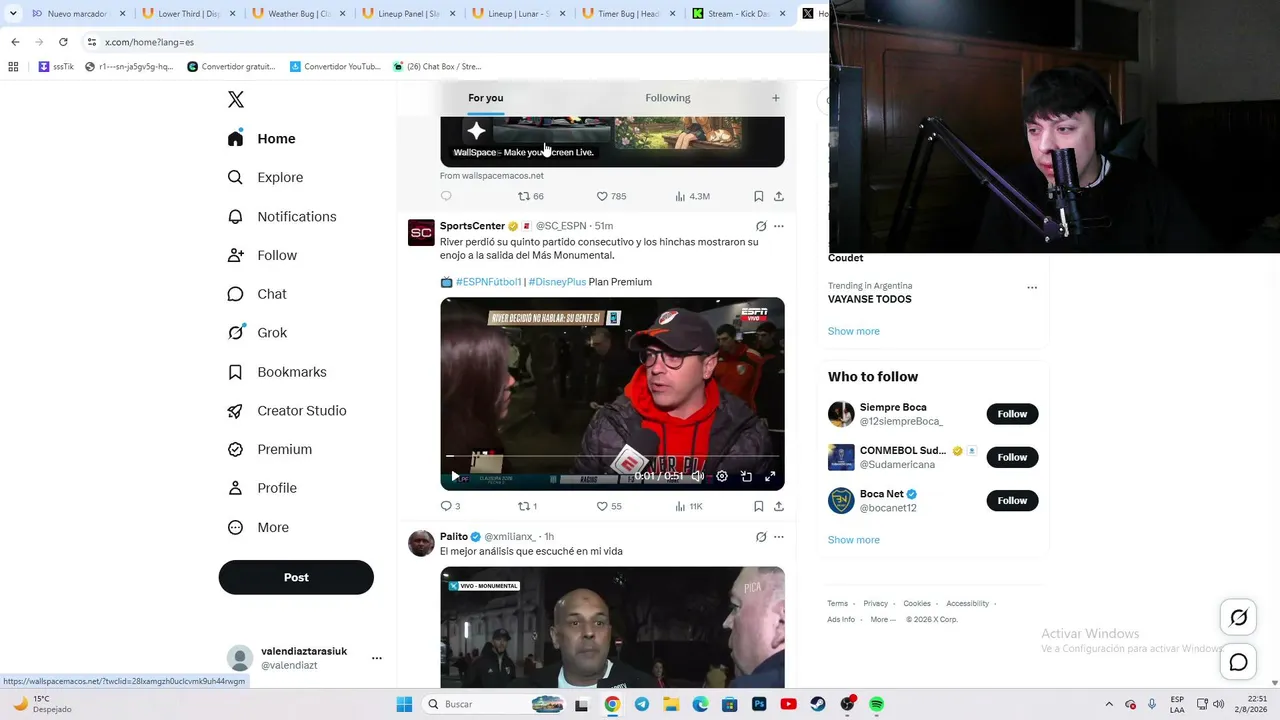1280x720 pixels.
Task: Open more options for Palito's post
Action: coord(779,537)
